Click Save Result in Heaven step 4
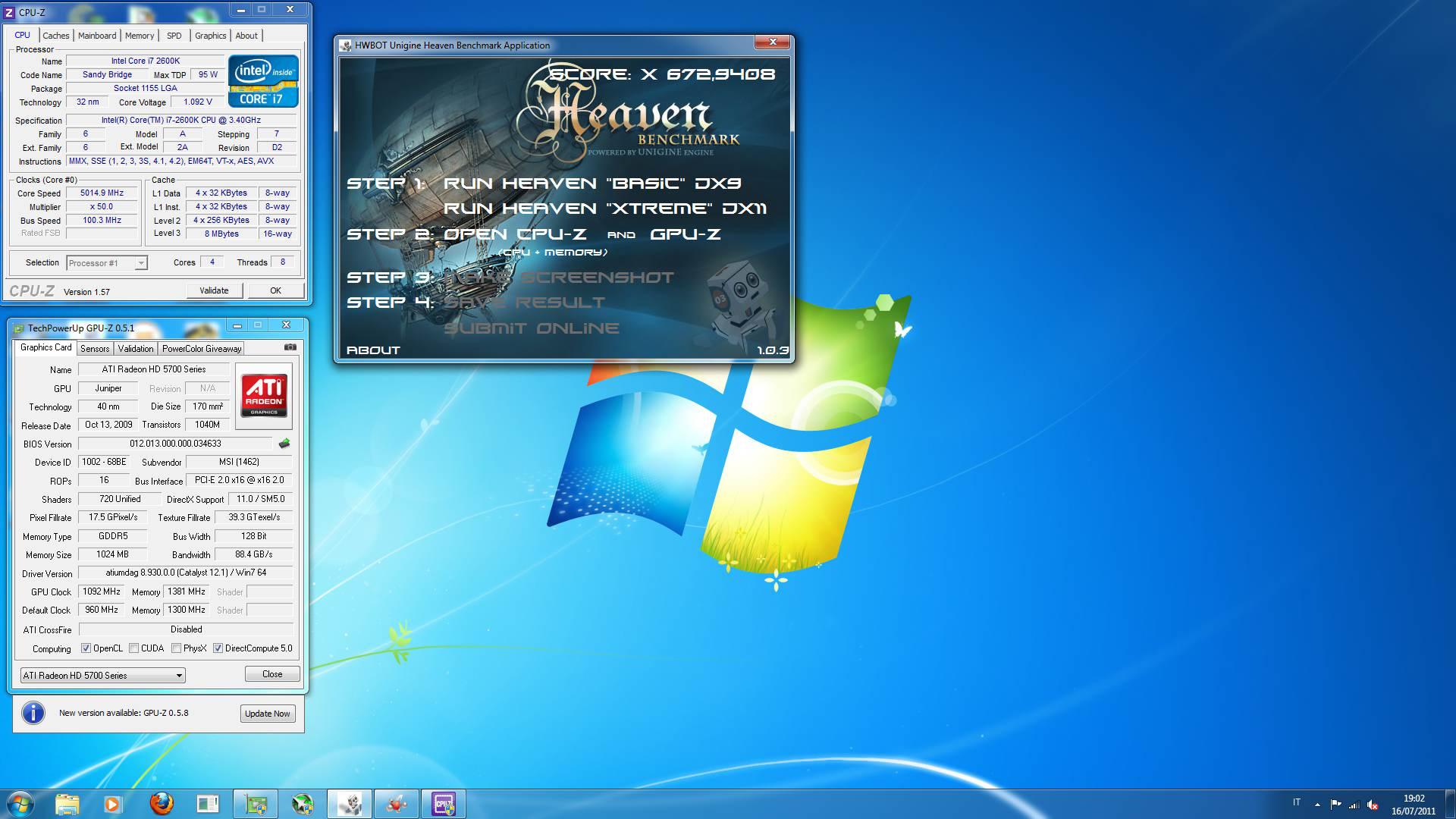Viewport: 1456px width, 819px height. (525, 303)
